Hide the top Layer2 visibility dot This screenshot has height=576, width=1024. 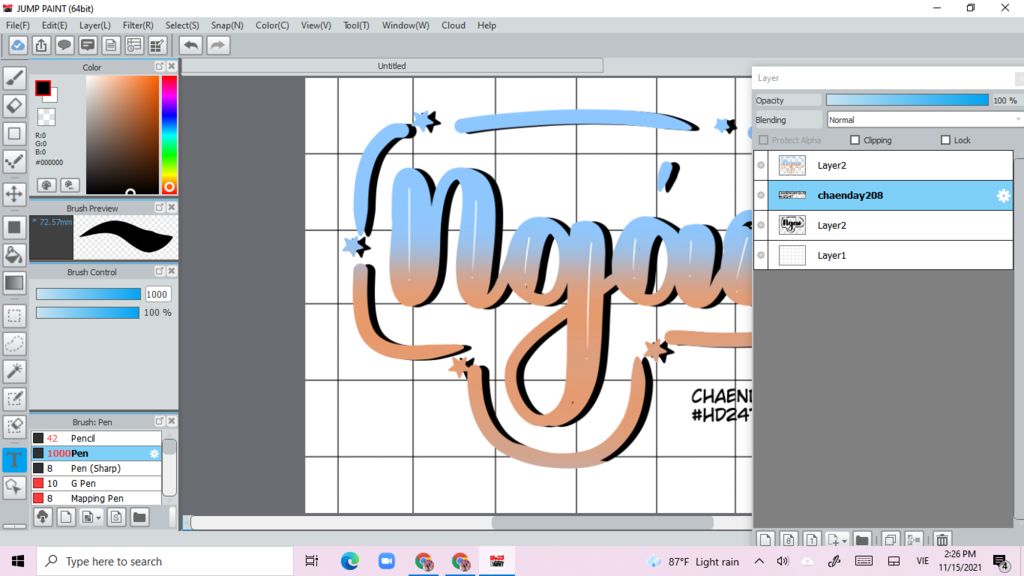[x=761, y=165]
